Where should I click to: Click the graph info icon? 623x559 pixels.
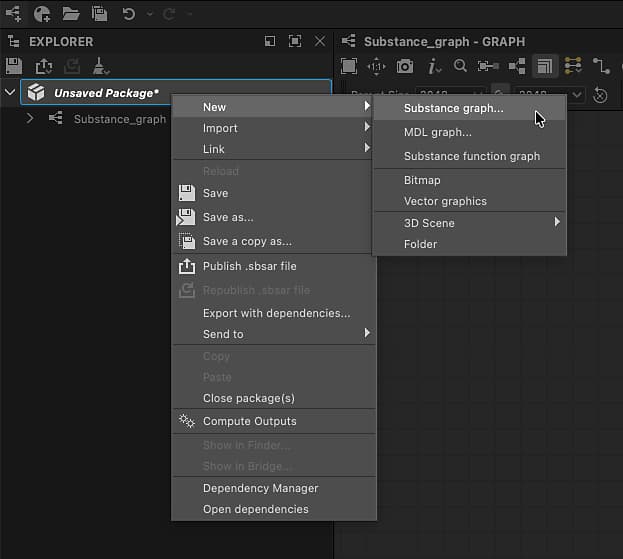pyautogui.click(x=433, y=66)
